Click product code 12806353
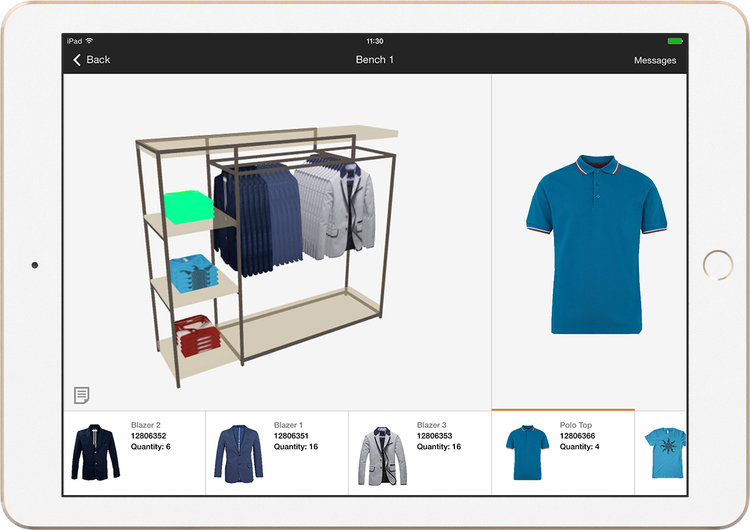Image resolution: width=750 pixels, height=530 pixels. coord(434,436)
